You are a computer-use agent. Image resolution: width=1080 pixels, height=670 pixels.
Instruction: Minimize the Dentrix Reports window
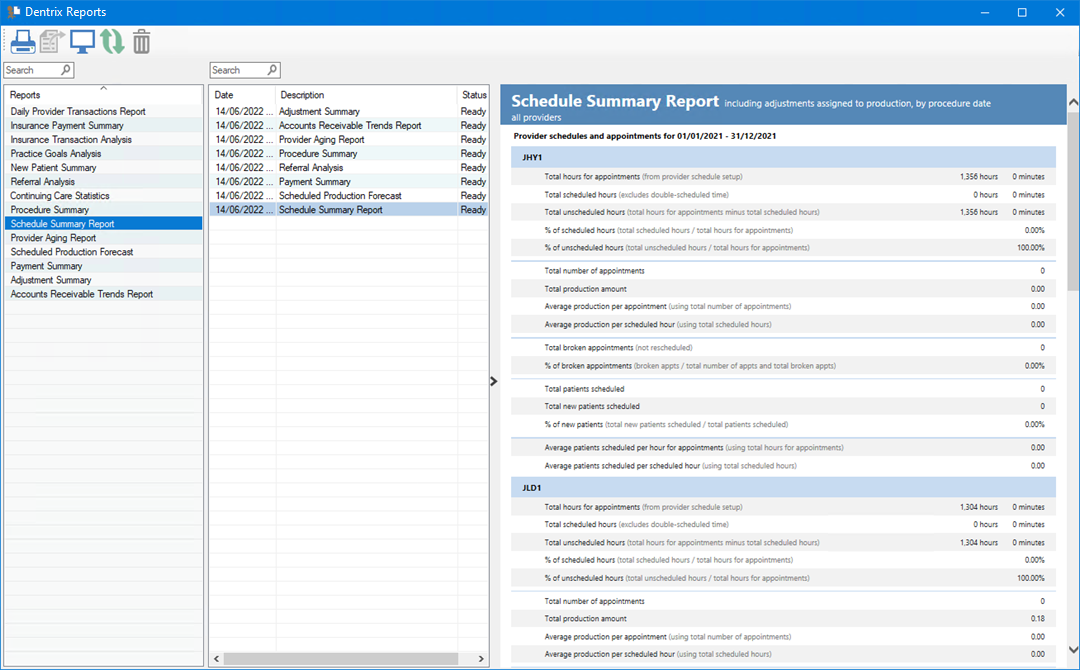[x=985, y=12]
